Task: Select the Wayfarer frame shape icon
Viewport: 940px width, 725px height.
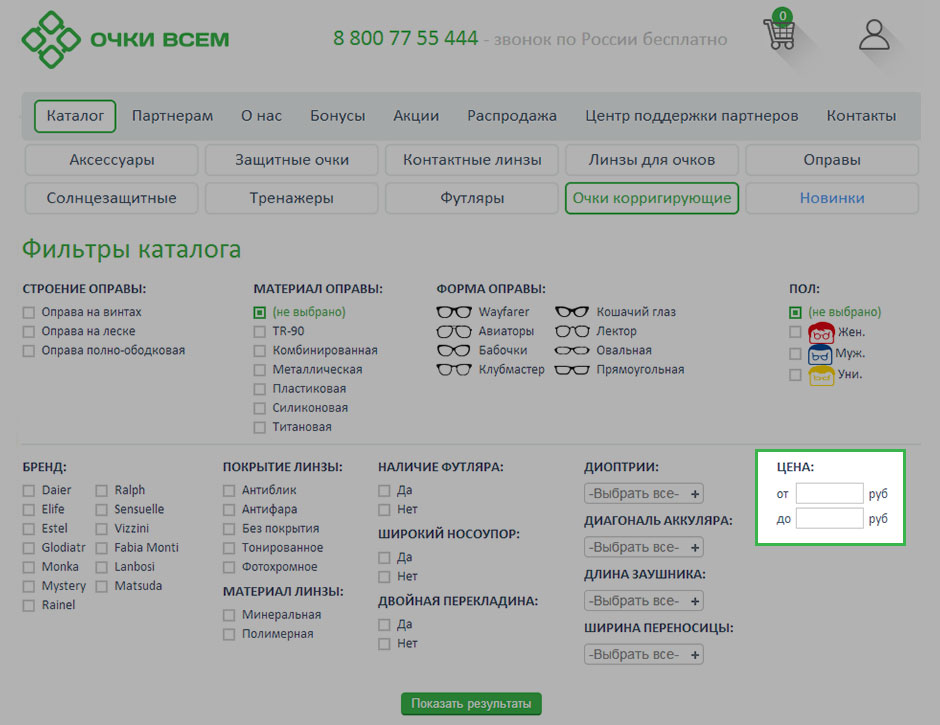Action: (x=454, y=312)
